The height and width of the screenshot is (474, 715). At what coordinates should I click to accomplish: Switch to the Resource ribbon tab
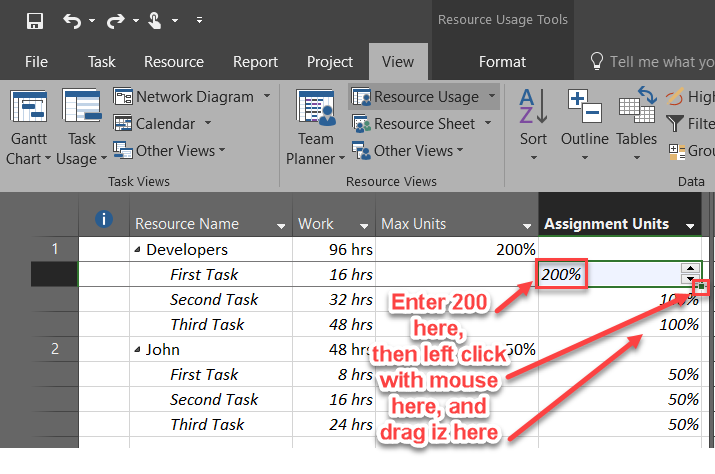174,62
